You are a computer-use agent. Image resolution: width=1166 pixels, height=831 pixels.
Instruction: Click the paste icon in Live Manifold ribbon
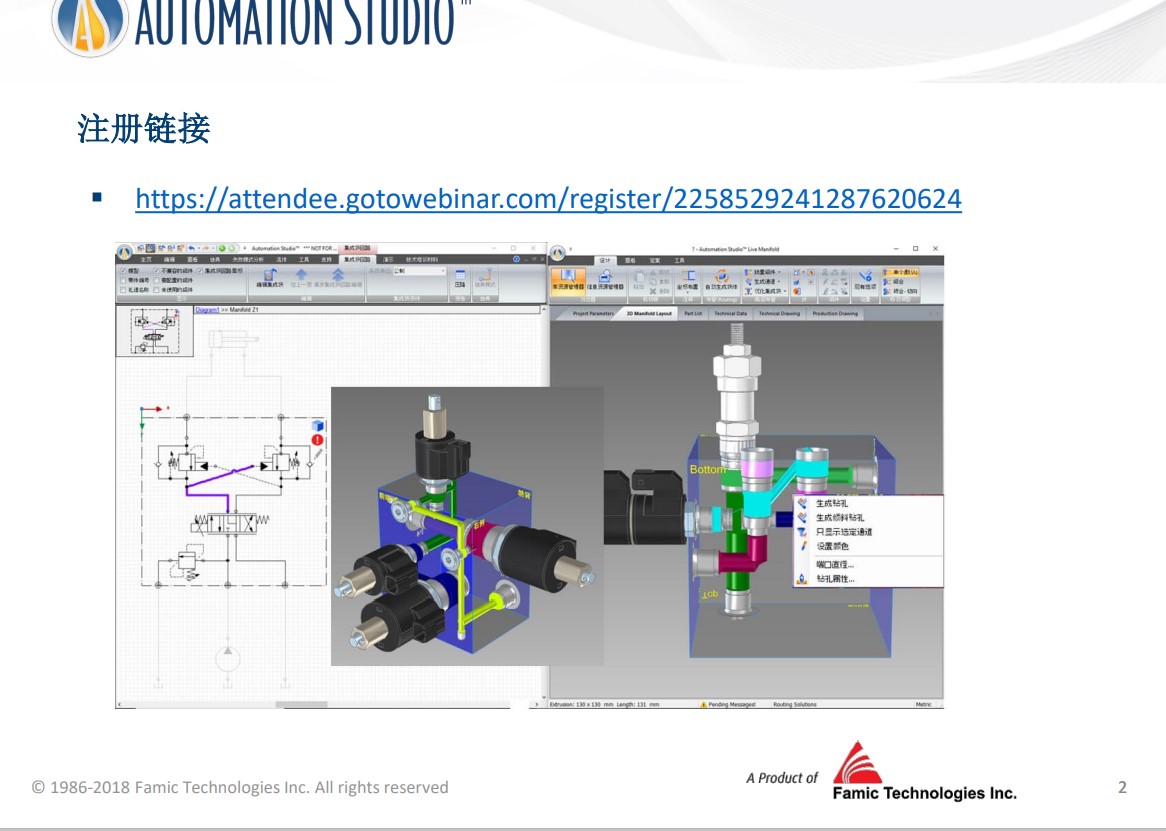(x=639, y=277)
